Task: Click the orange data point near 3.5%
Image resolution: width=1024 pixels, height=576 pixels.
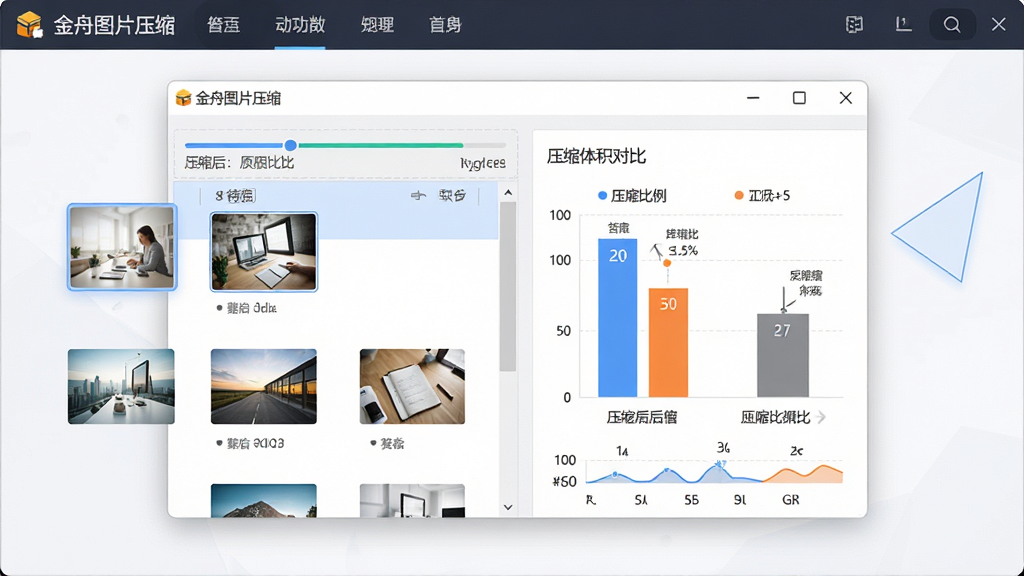Action: point(667,263)
